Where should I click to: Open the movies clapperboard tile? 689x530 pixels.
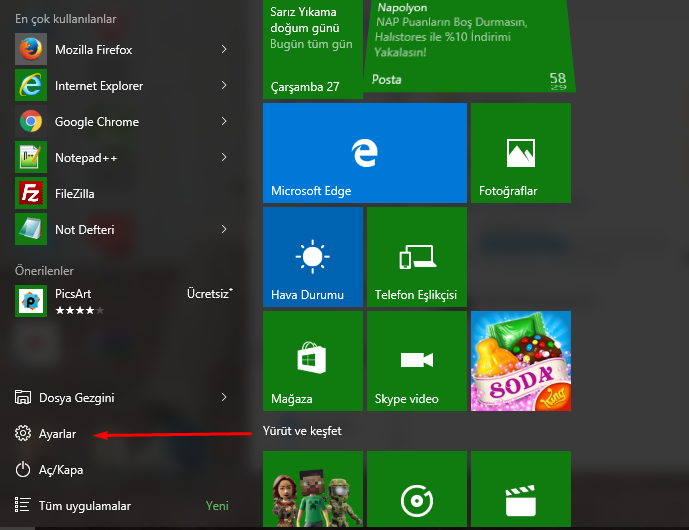click(521, 489)
